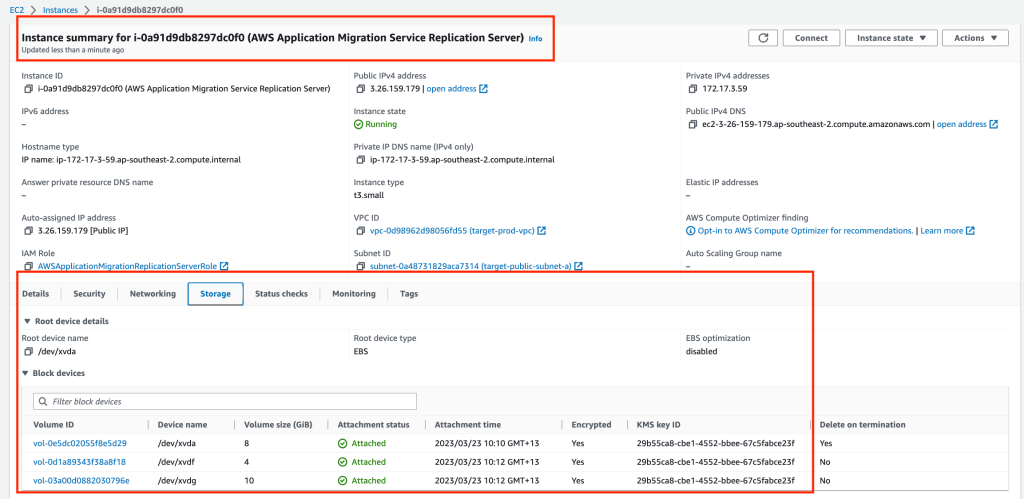Collapse the Block devices section

[28, 373]
